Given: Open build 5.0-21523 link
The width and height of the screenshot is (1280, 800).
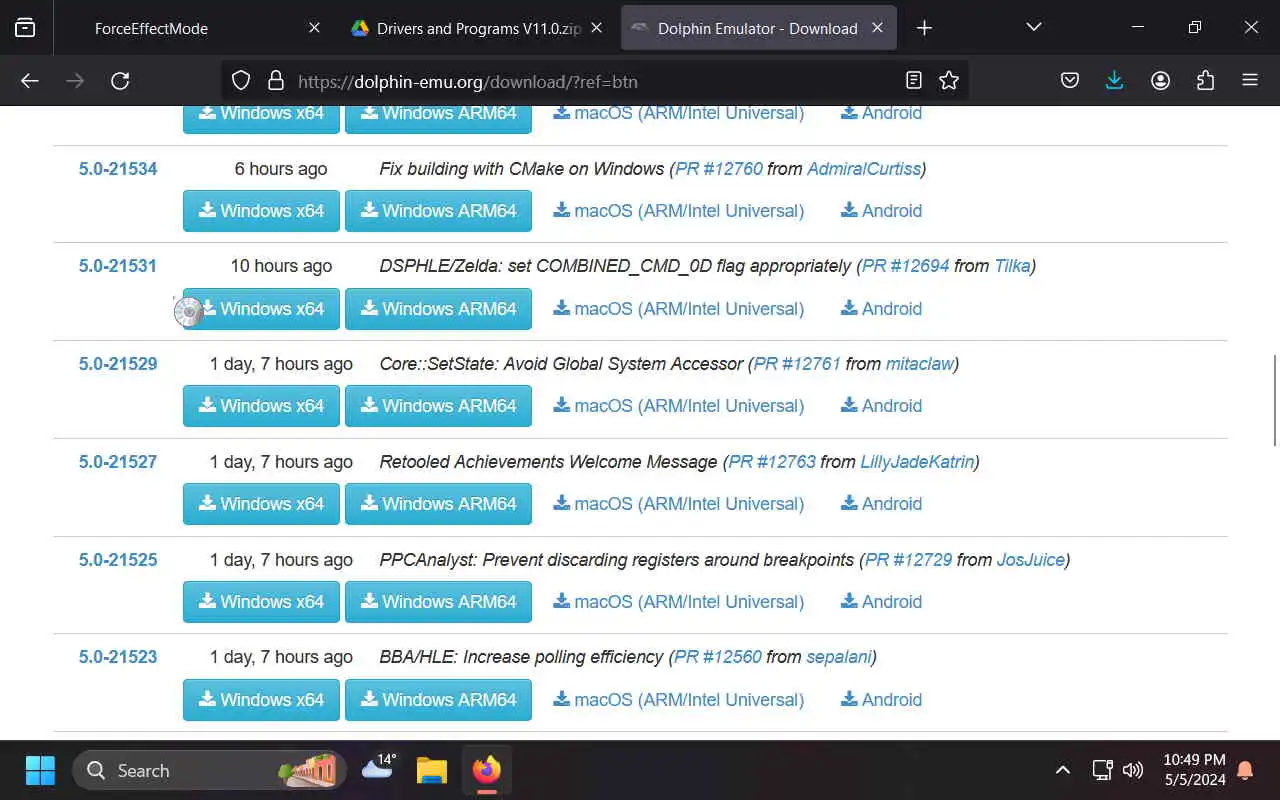Looking at the screenshot, I should pos(118,657).
